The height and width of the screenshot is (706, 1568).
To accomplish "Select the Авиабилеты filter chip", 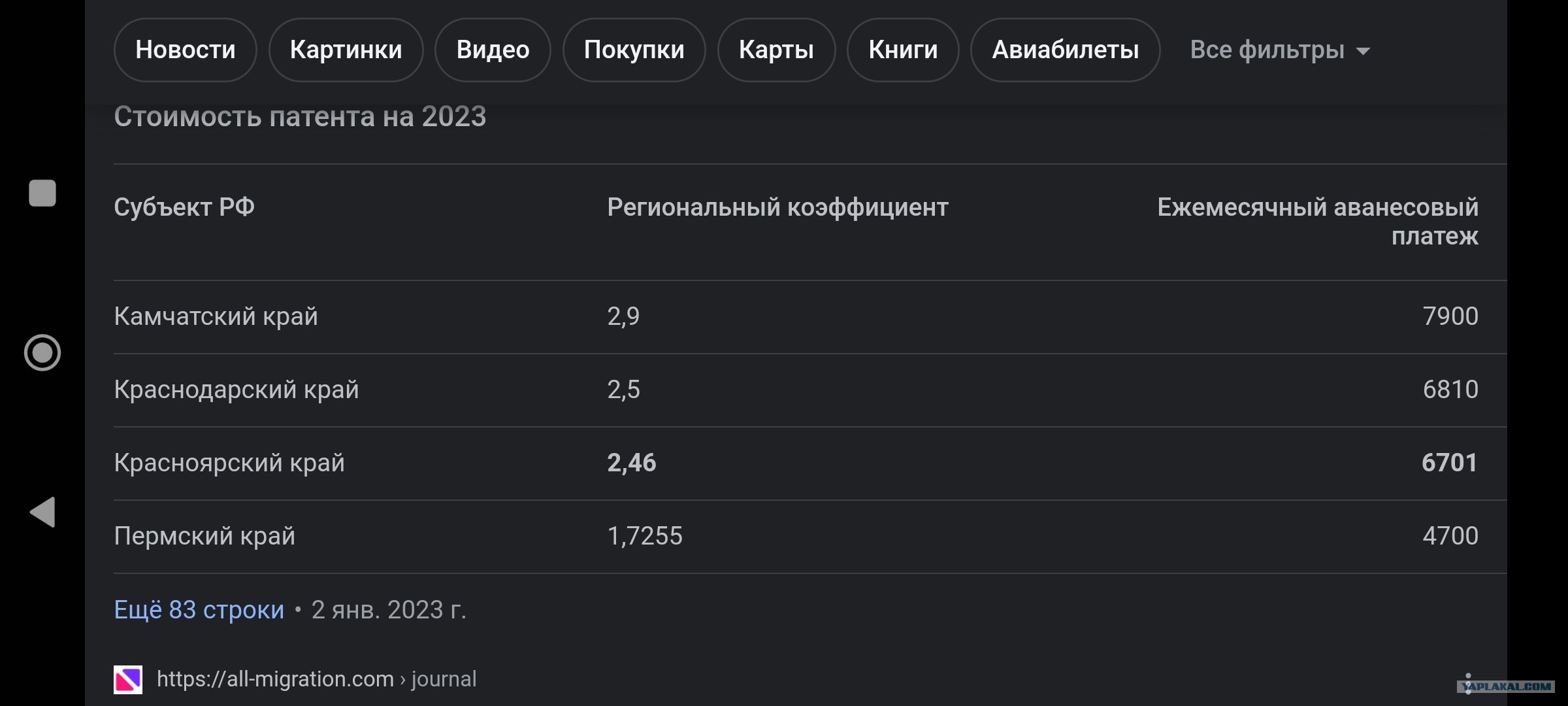I will click(1066, 50).
